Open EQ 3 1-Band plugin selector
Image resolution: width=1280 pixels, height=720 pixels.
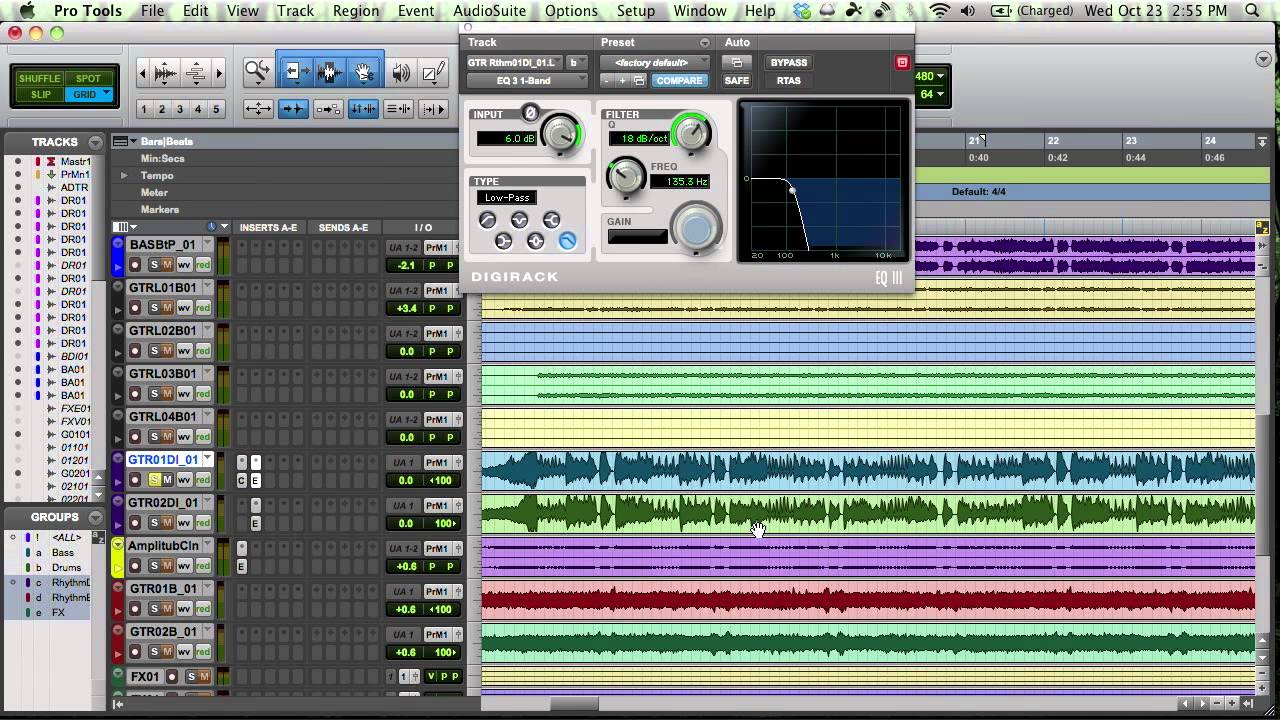click(x=526, y=81)
